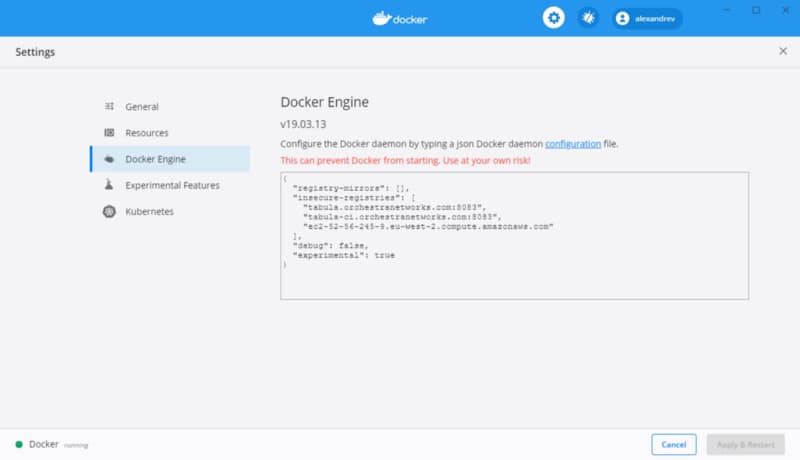The image size is (800, 460).
Task: Open the configuration documentation link
Action: click(573, 144)
